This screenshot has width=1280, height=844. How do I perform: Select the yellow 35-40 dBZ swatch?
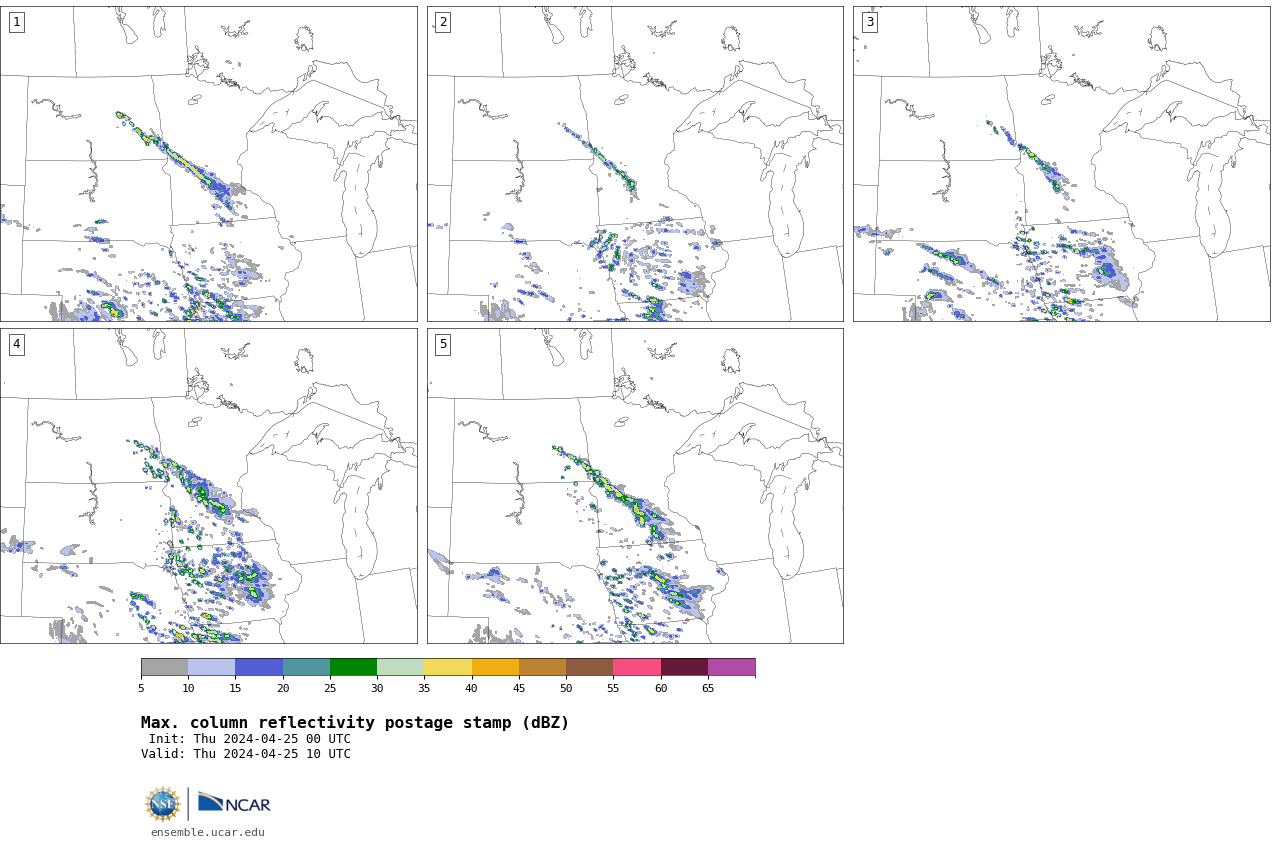448,667
